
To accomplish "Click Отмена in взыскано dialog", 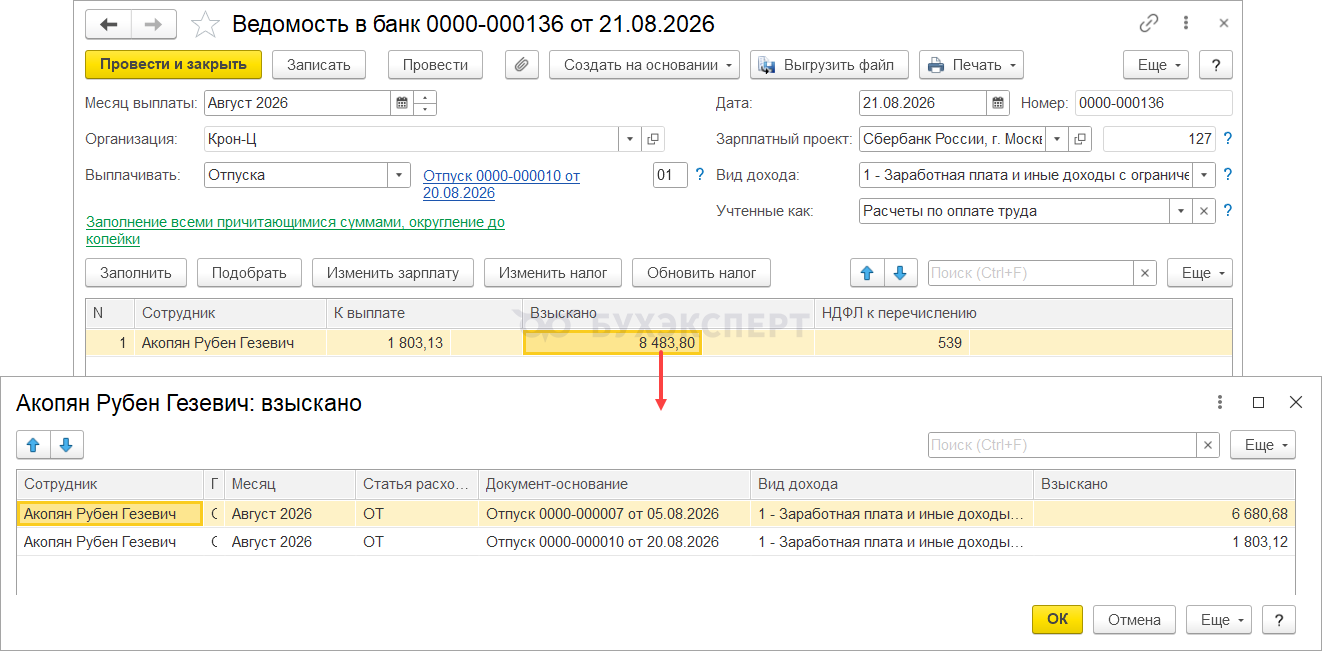I will click(x=1134, y=620).
